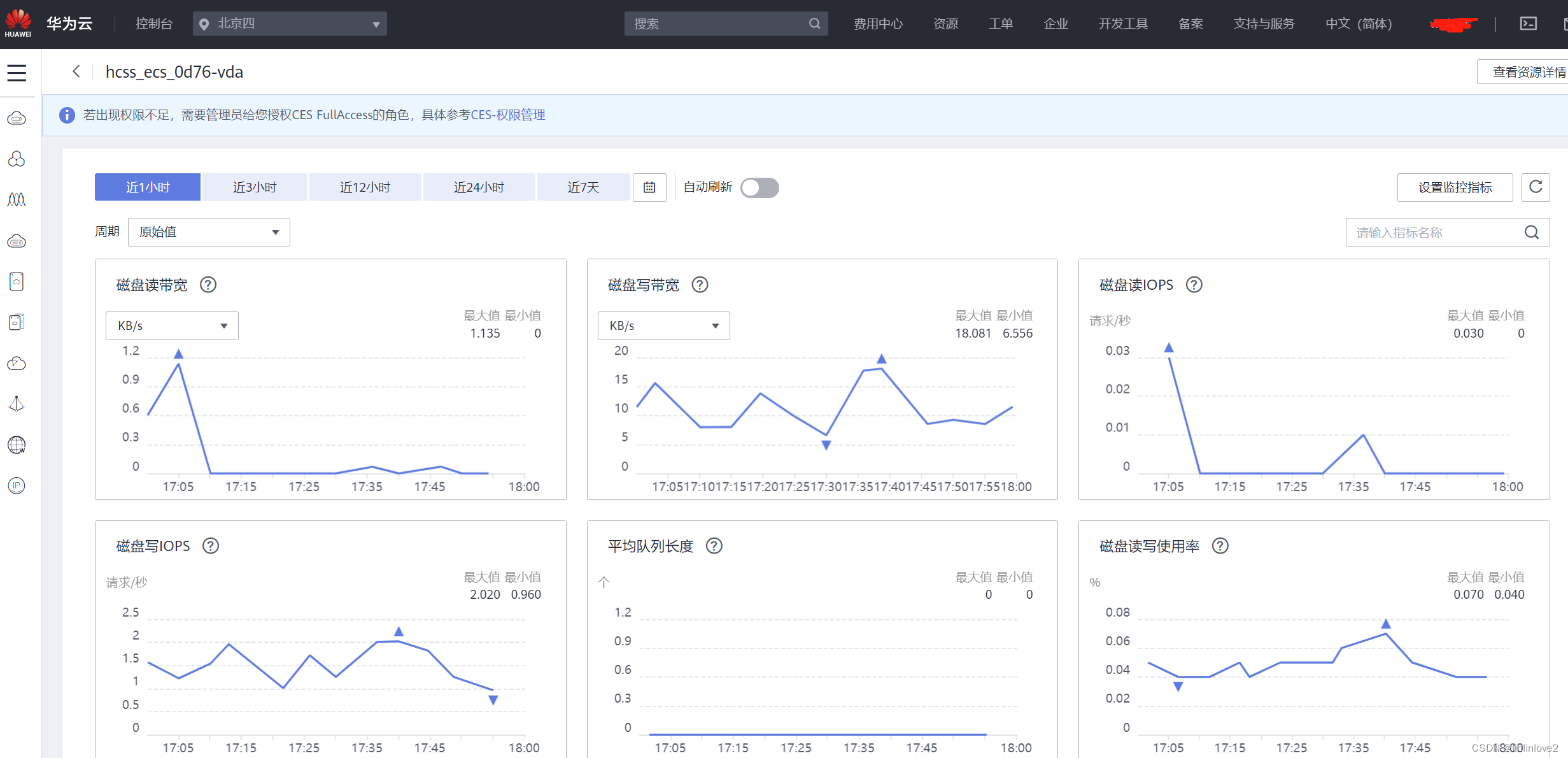
Task: Click the 磁盘读写使用率 max value 0.070
Action: [x=1468, y=594]
